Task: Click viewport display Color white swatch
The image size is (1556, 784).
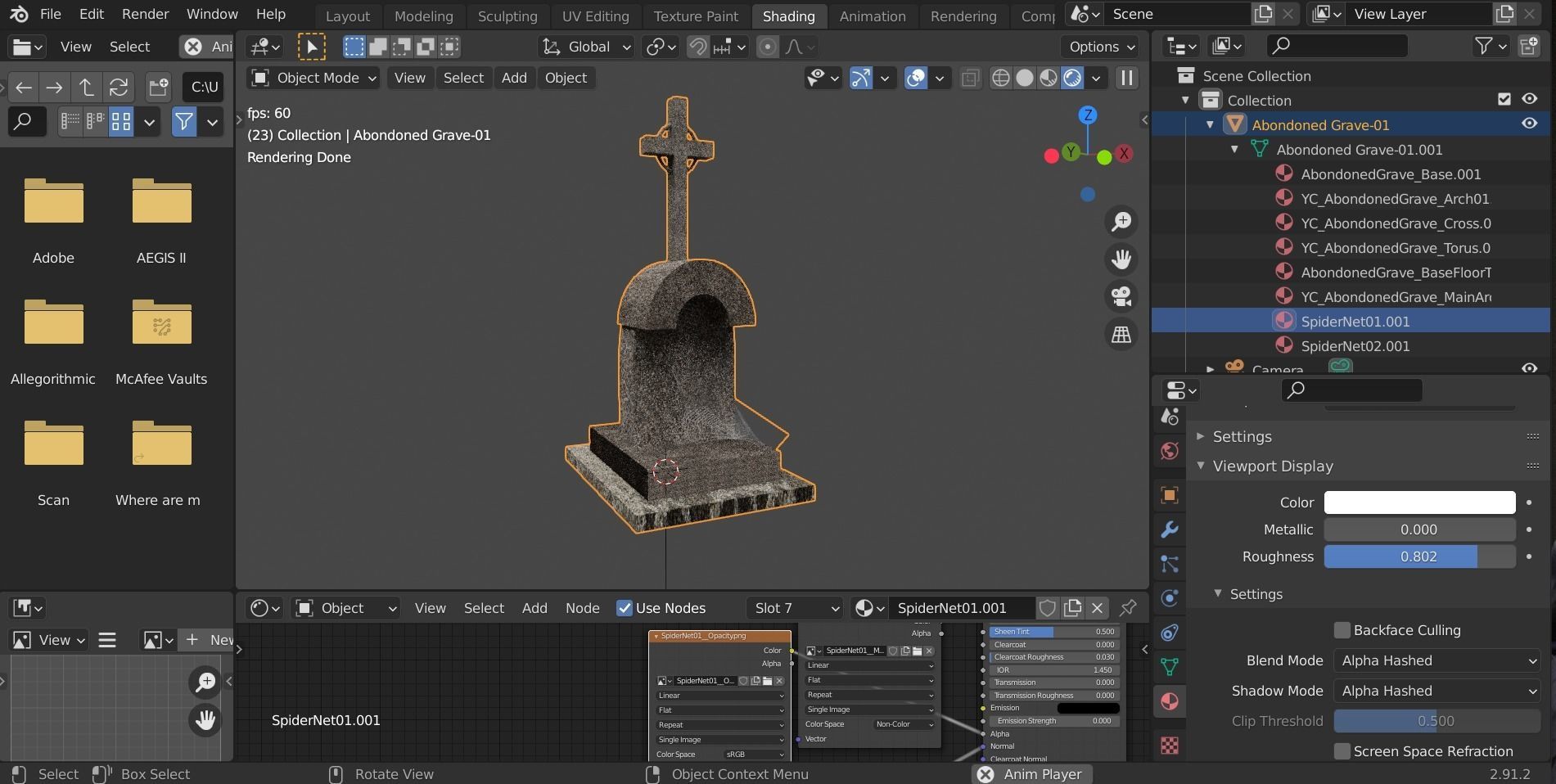Action: point(1419,502)
